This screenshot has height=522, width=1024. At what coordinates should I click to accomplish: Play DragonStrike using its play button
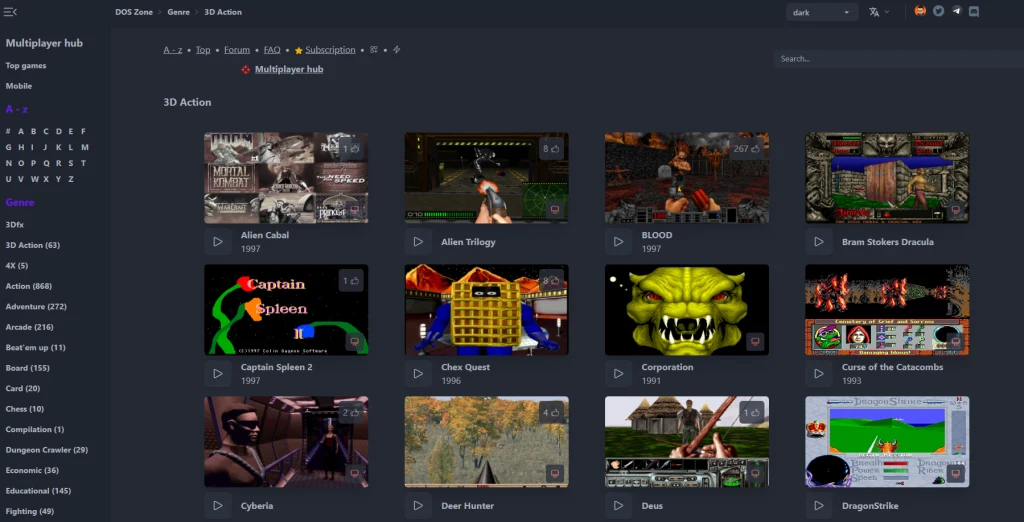(819, 506)
